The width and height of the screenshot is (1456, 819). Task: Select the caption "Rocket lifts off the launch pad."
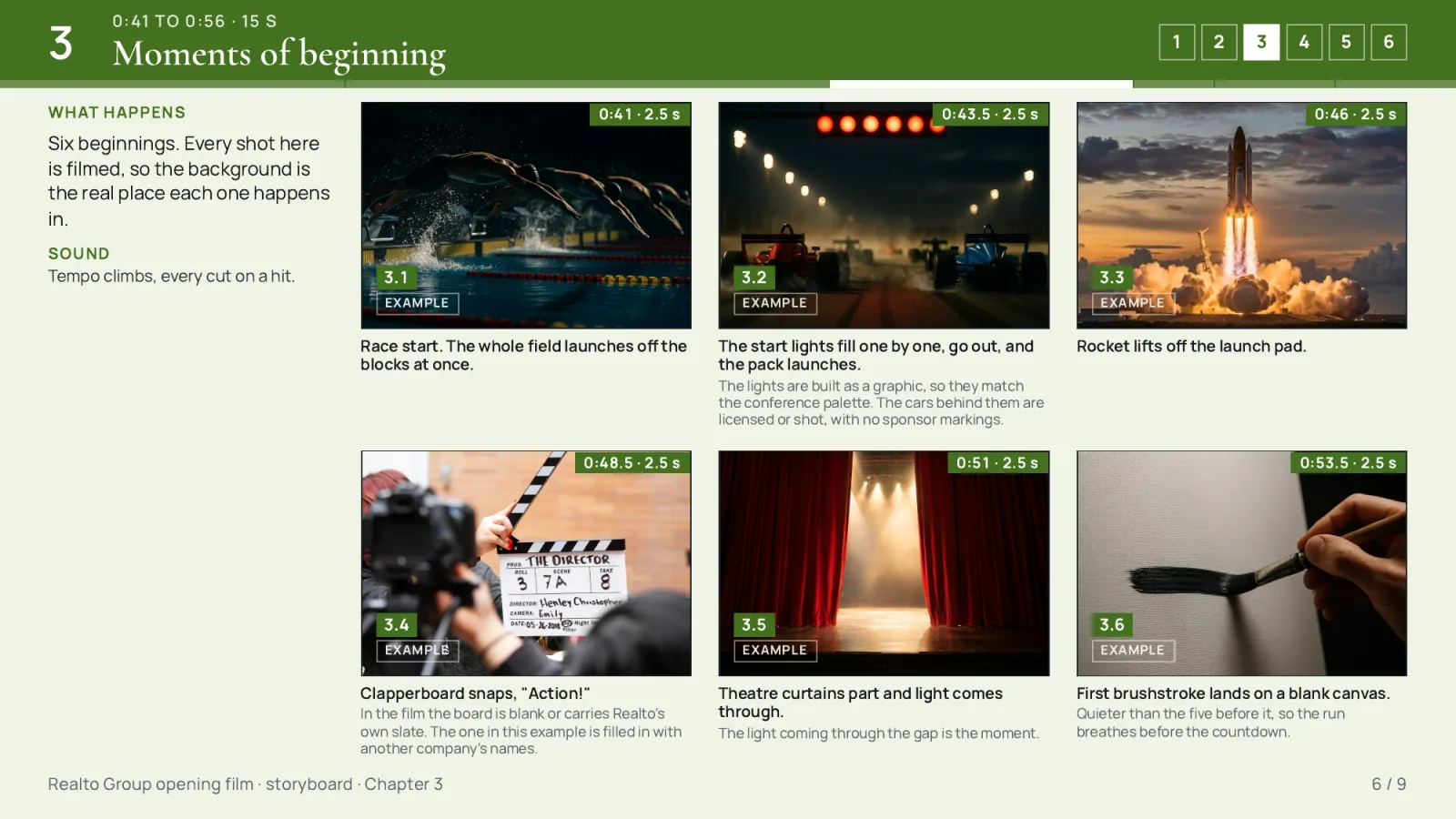coord(1191,347)
